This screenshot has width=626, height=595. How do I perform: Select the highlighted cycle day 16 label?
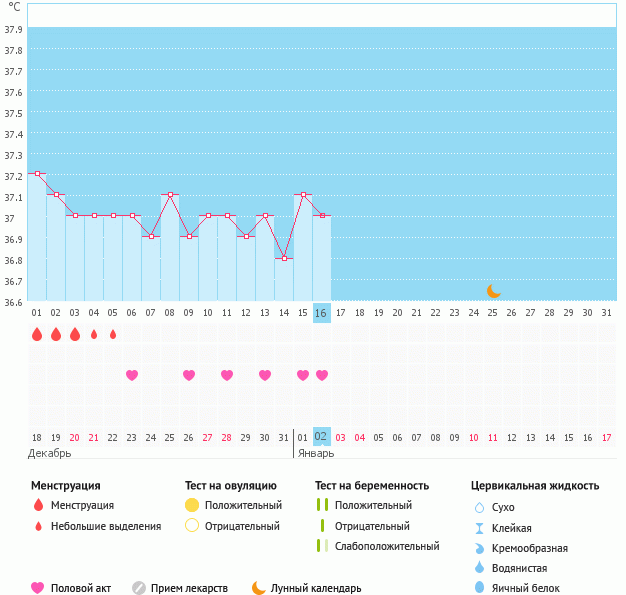pos(321,313)
